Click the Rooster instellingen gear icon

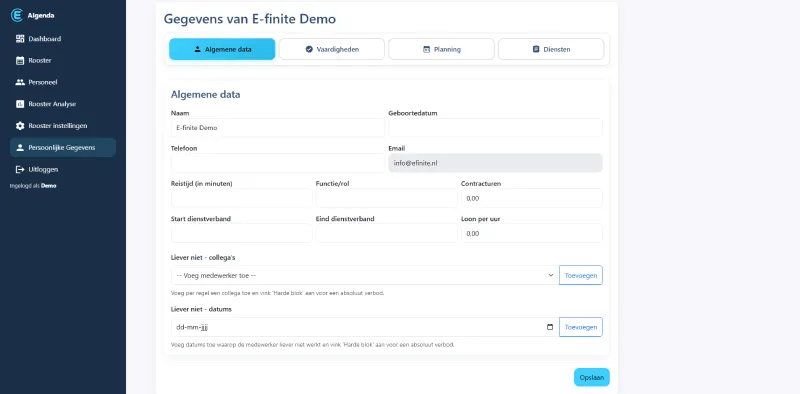point(20,126)
